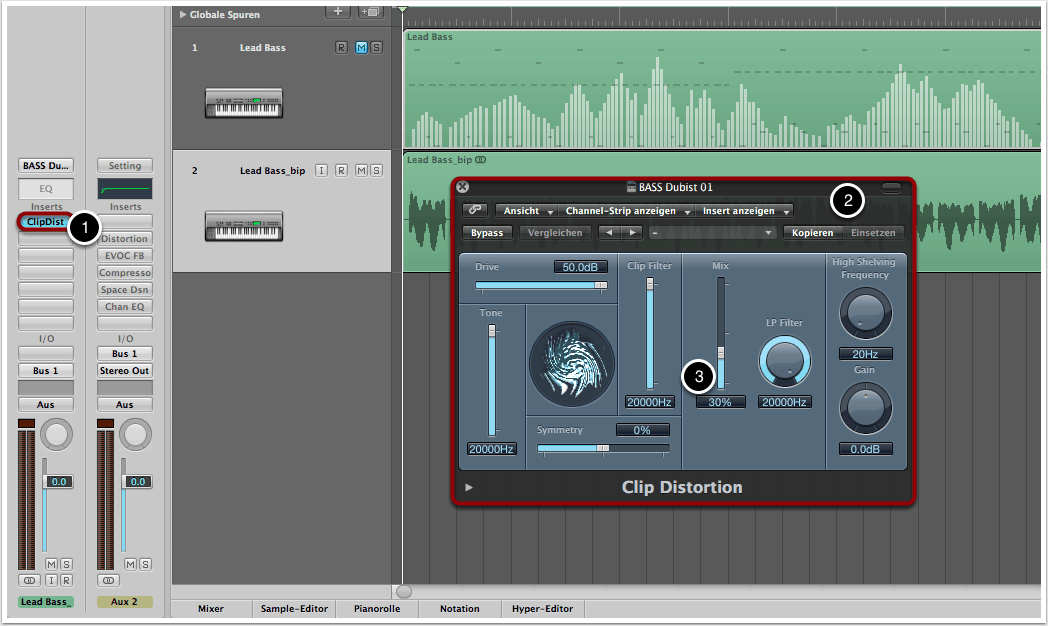Click the Drive value field 50.0dB

tap(581, 267)
